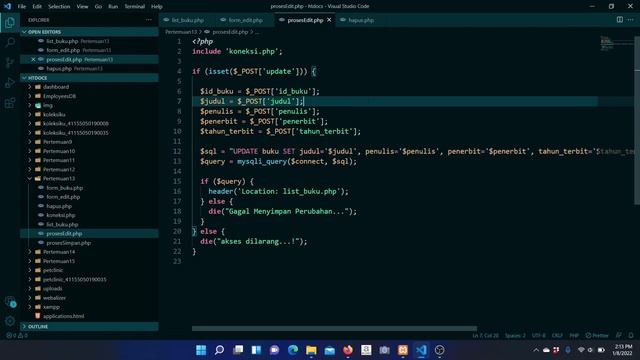
Task: Switch to XAMPP app on taskbar
Action: [403, 350]
